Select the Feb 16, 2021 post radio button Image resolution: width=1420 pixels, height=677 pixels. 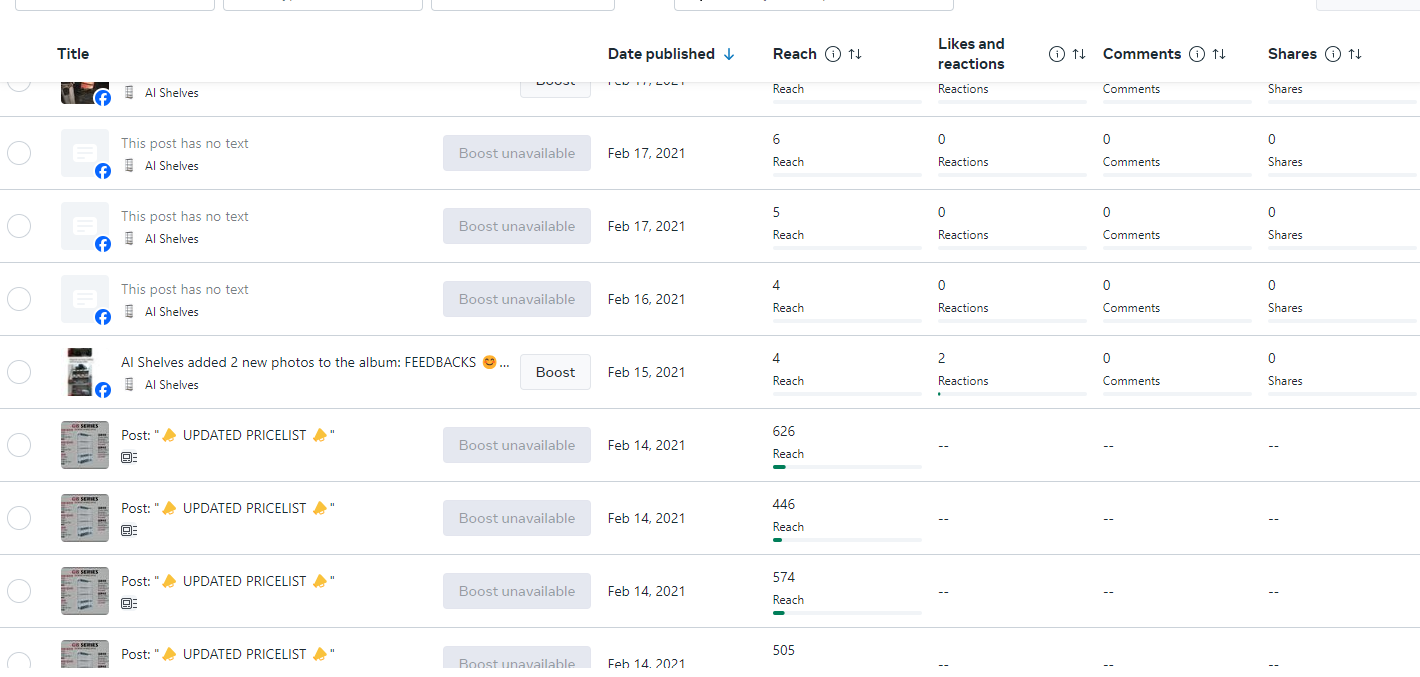(x=19, y=299)
